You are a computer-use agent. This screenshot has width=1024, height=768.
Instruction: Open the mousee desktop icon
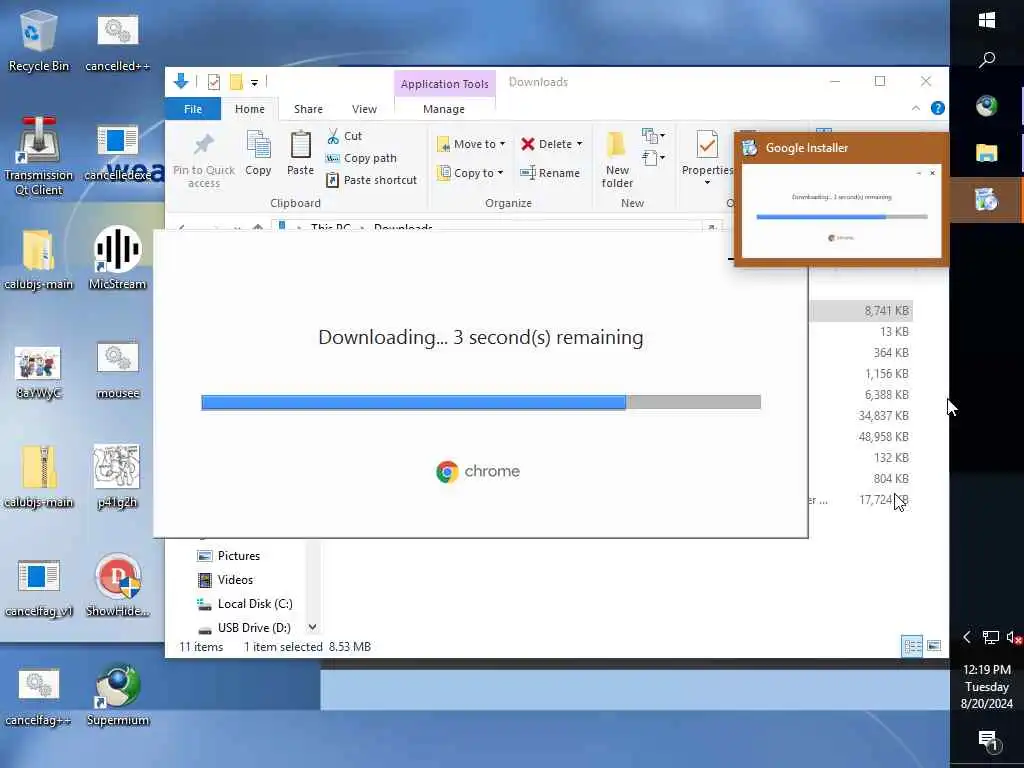coord(118,370)
